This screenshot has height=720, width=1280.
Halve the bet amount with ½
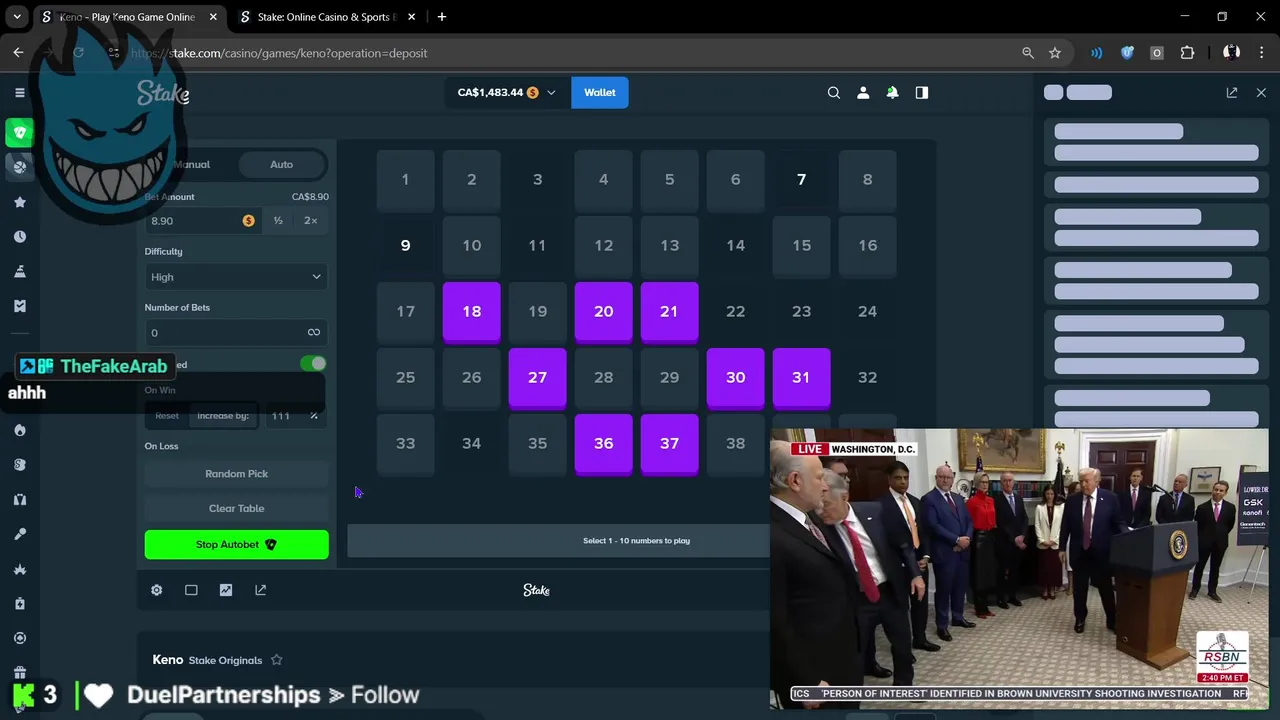pyautogui.click(x=278, y=221)
